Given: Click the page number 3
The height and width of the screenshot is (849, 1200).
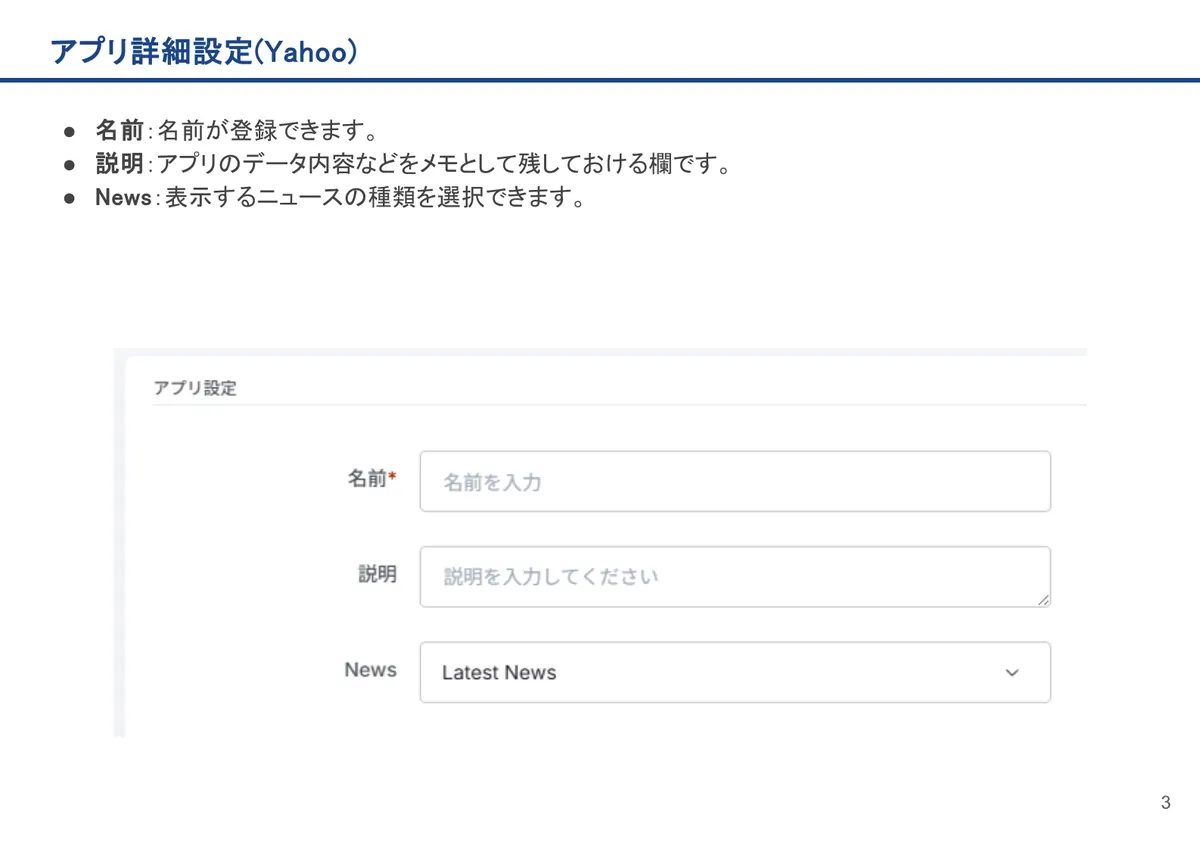Looking at the screenshot, I should (1166, 803).
